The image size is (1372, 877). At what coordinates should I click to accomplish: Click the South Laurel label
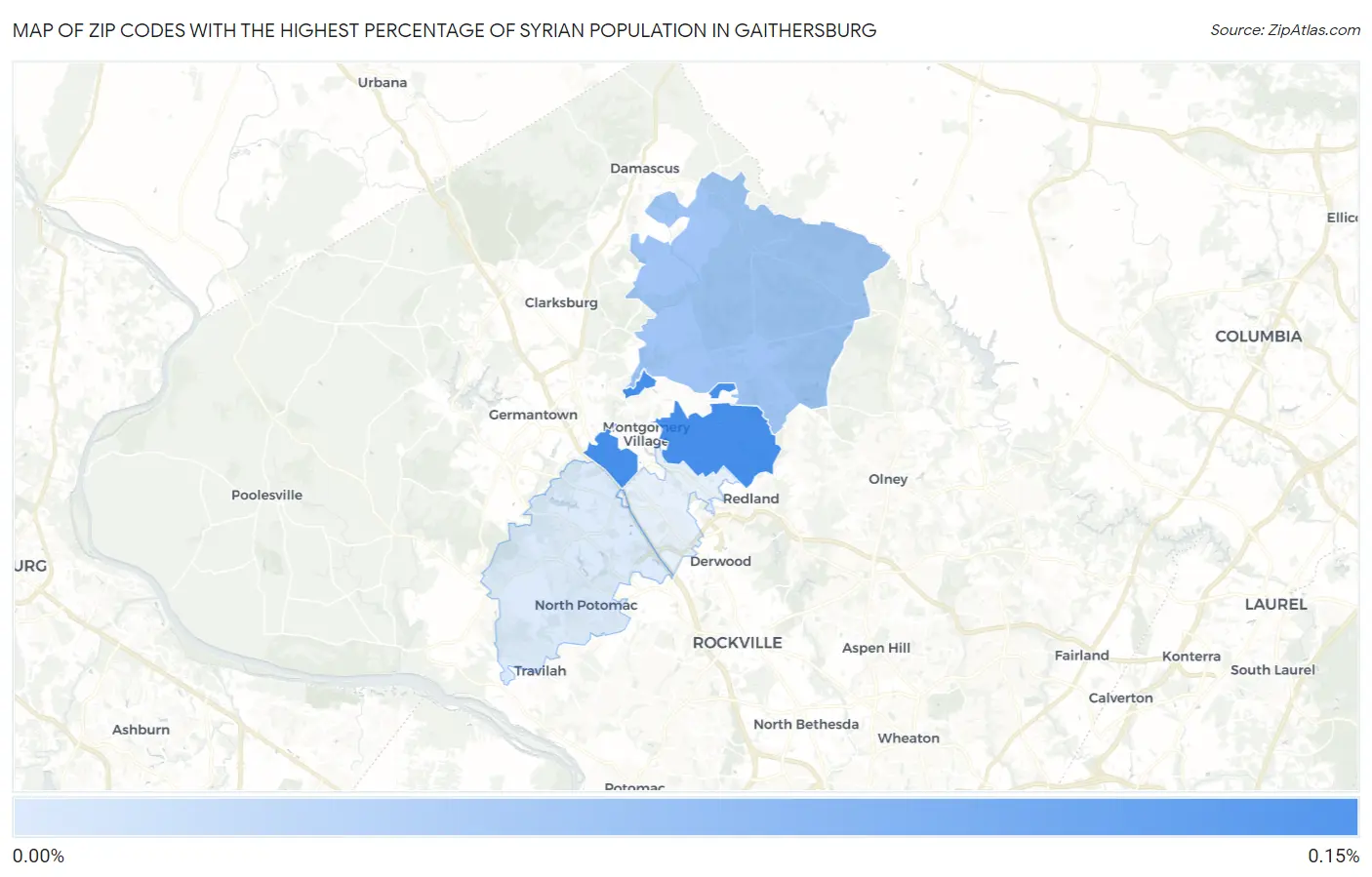click(x=1272, y=669)
